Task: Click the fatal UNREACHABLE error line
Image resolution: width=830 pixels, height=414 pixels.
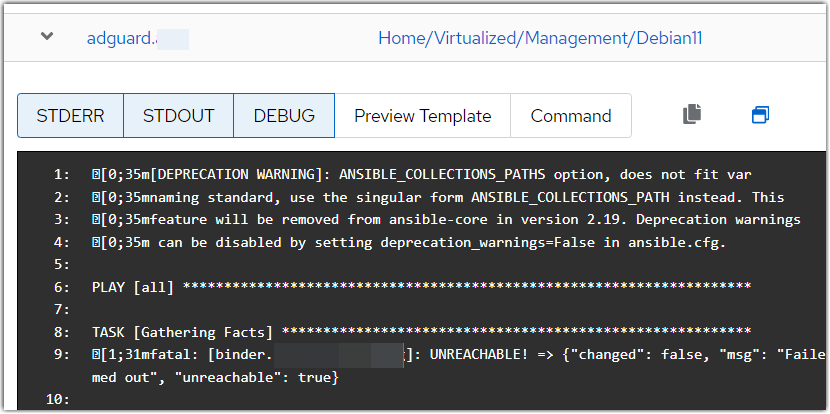Action: 450,355
